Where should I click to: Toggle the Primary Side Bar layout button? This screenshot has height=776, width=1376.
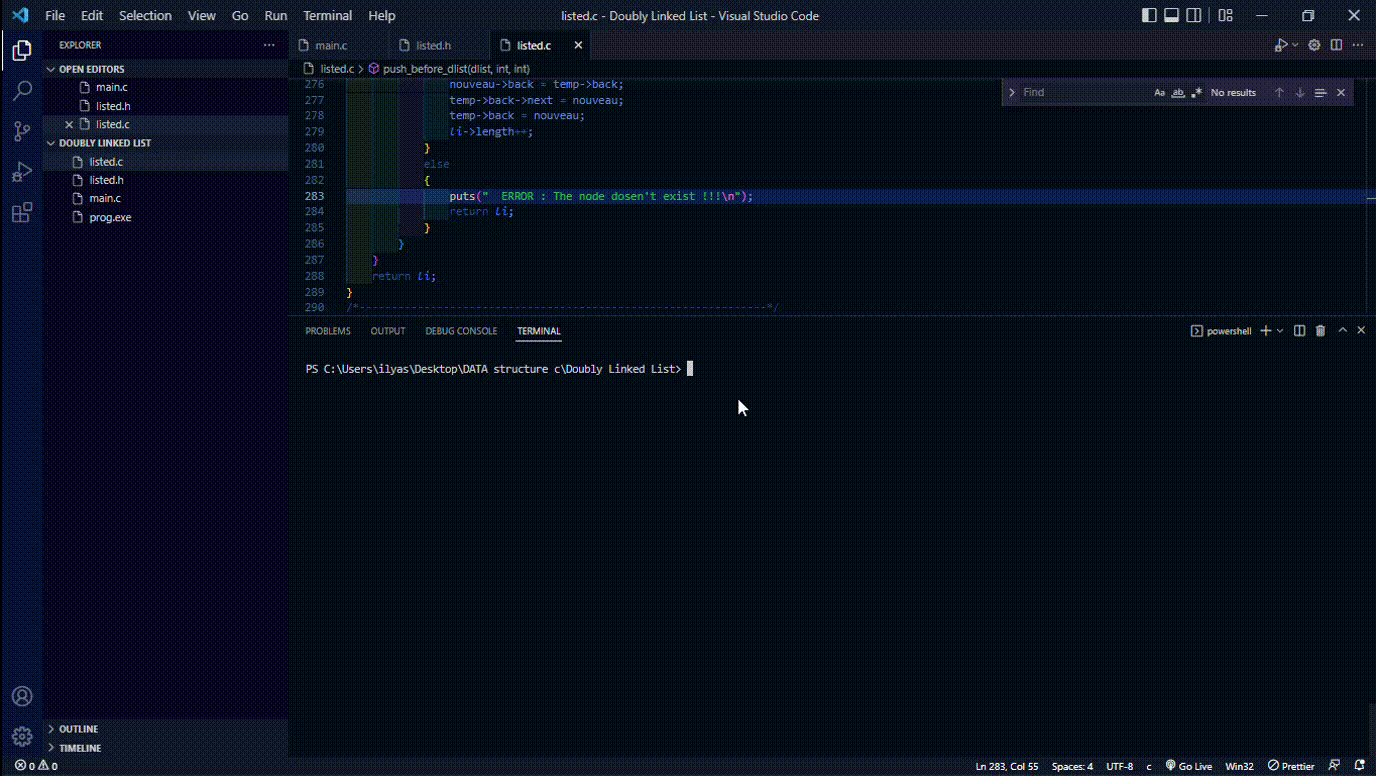tap(1149, 15)
